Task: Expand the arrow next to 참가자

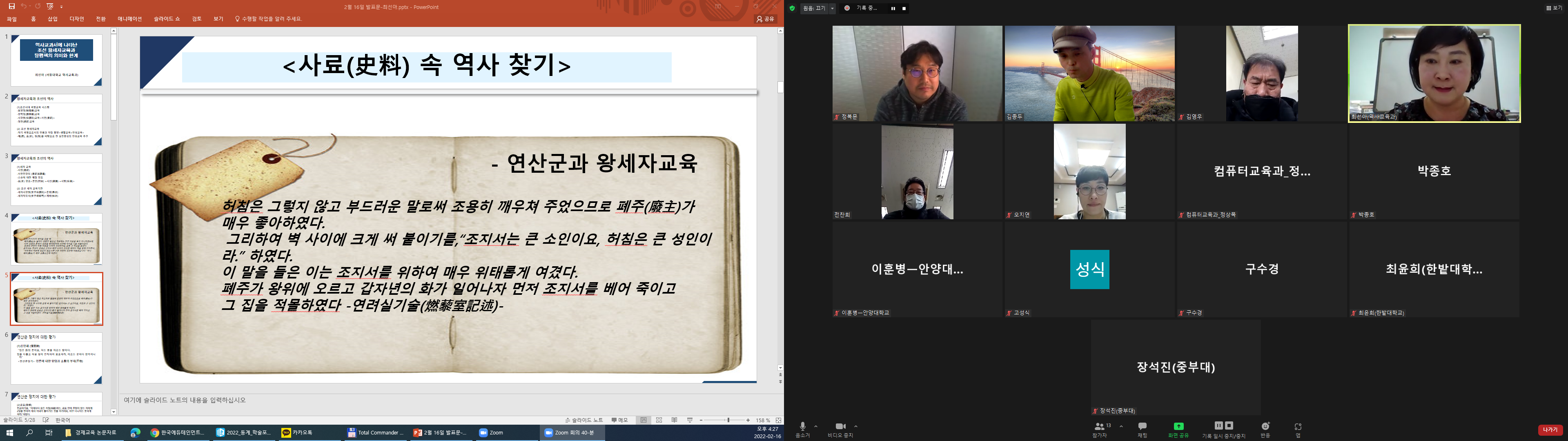Action: [x=1122, y=426]
